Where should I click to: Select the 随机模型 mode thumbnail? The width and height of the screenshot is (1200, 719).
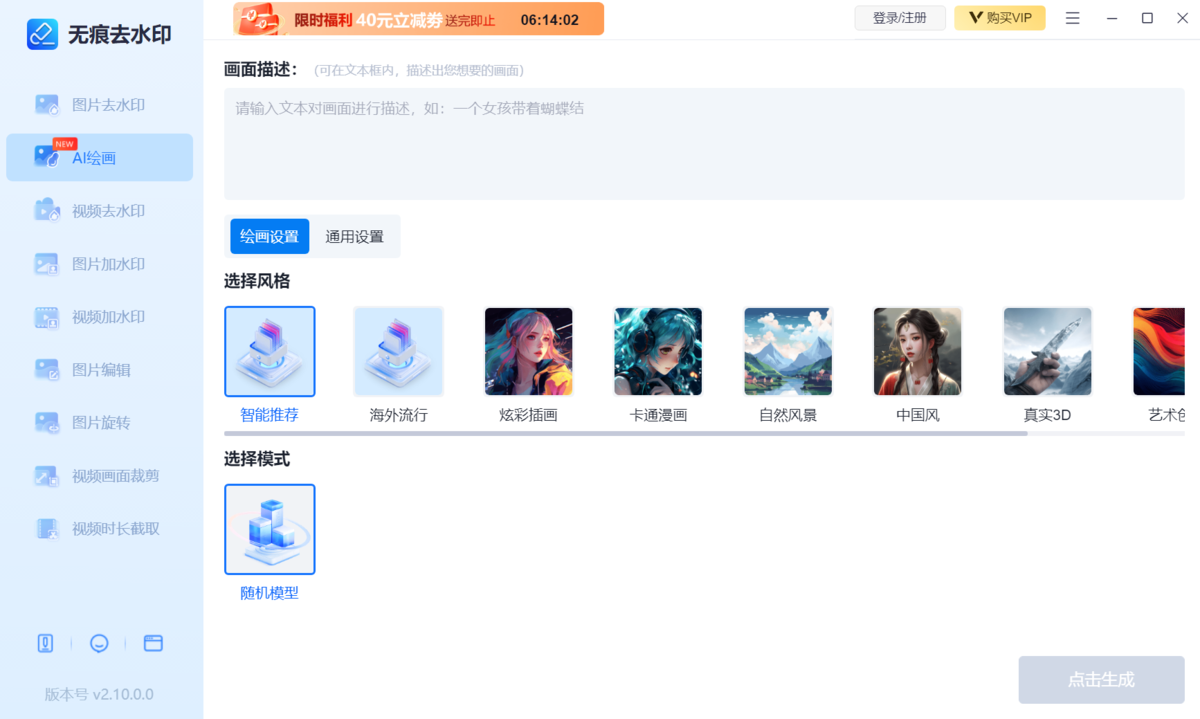click(269, 529)
